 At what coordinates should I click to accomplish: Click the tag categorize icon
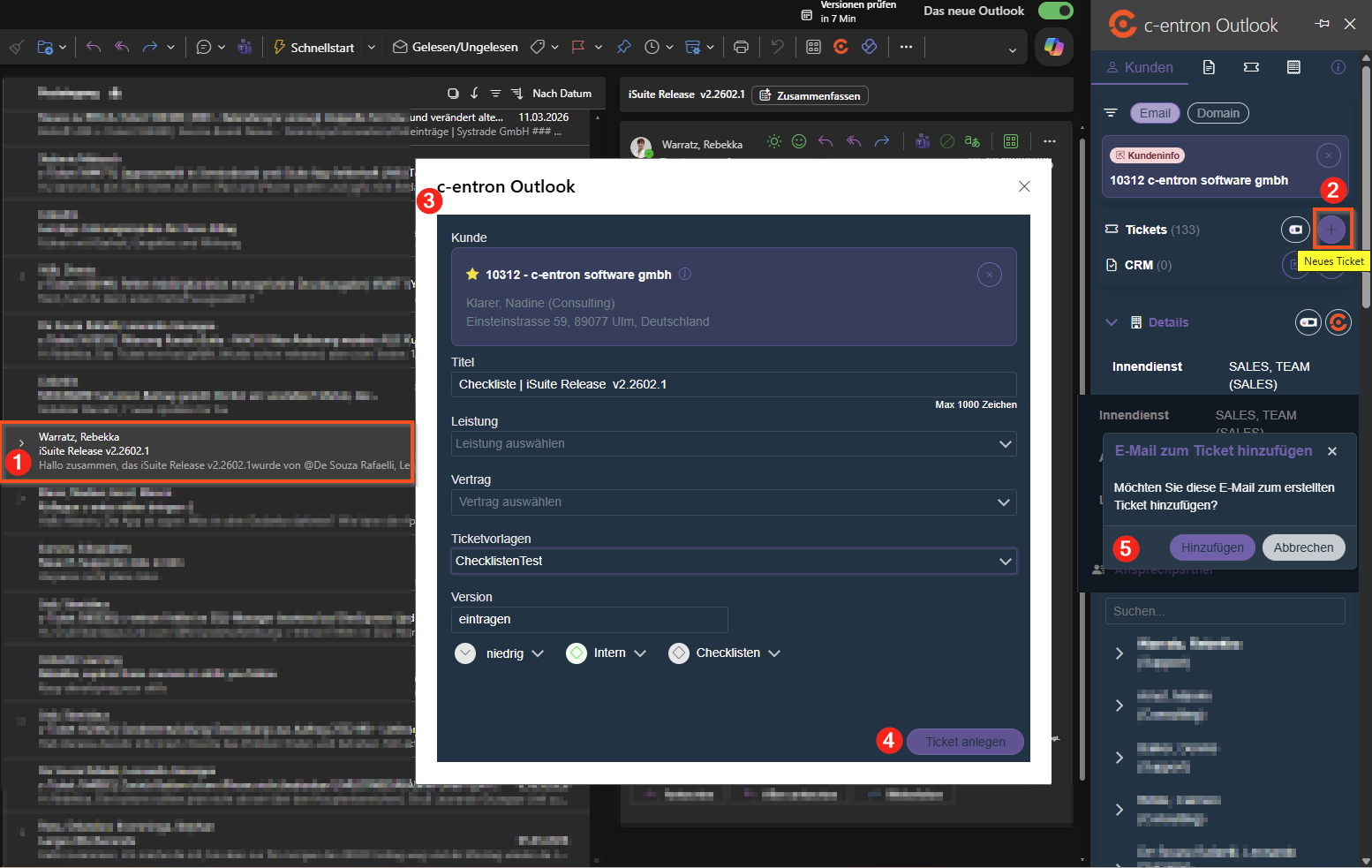tap(537, 47)
